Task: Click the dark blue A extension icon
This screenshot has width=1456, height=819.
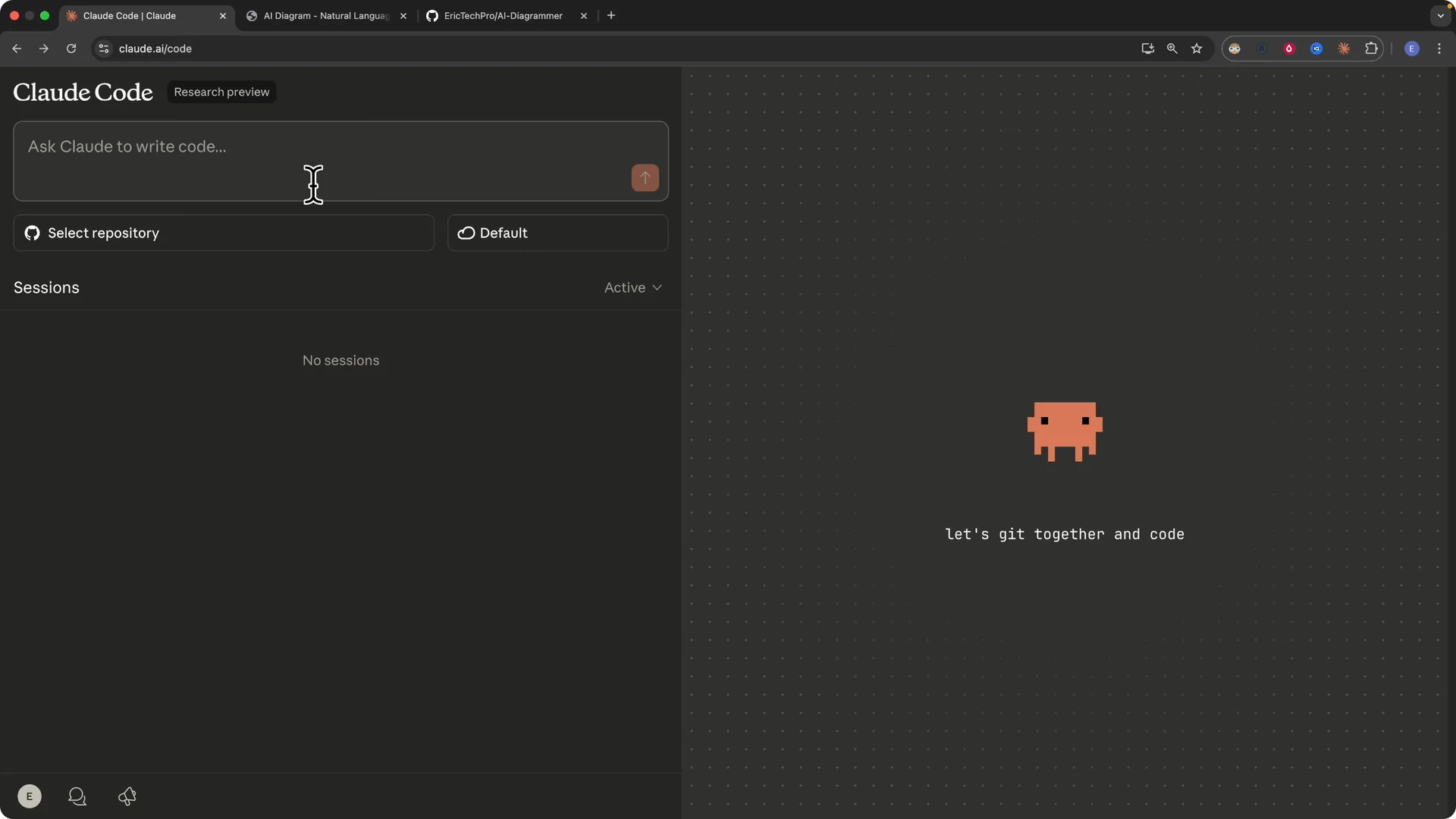Action: pyautogui.click(x=1262, y=49)
